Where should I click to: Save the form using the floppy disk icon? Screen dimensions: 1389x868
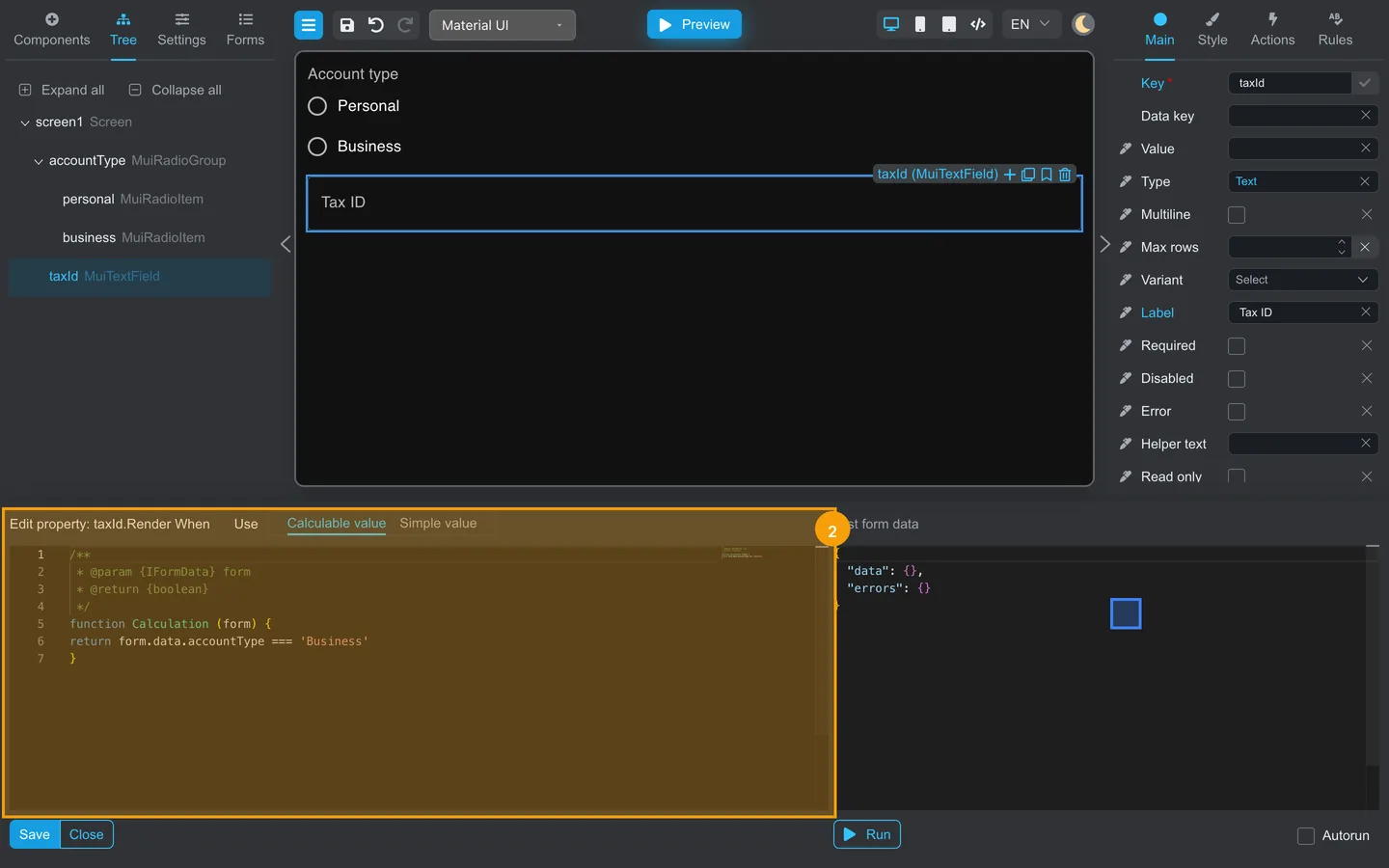click(x=347, y=25)
